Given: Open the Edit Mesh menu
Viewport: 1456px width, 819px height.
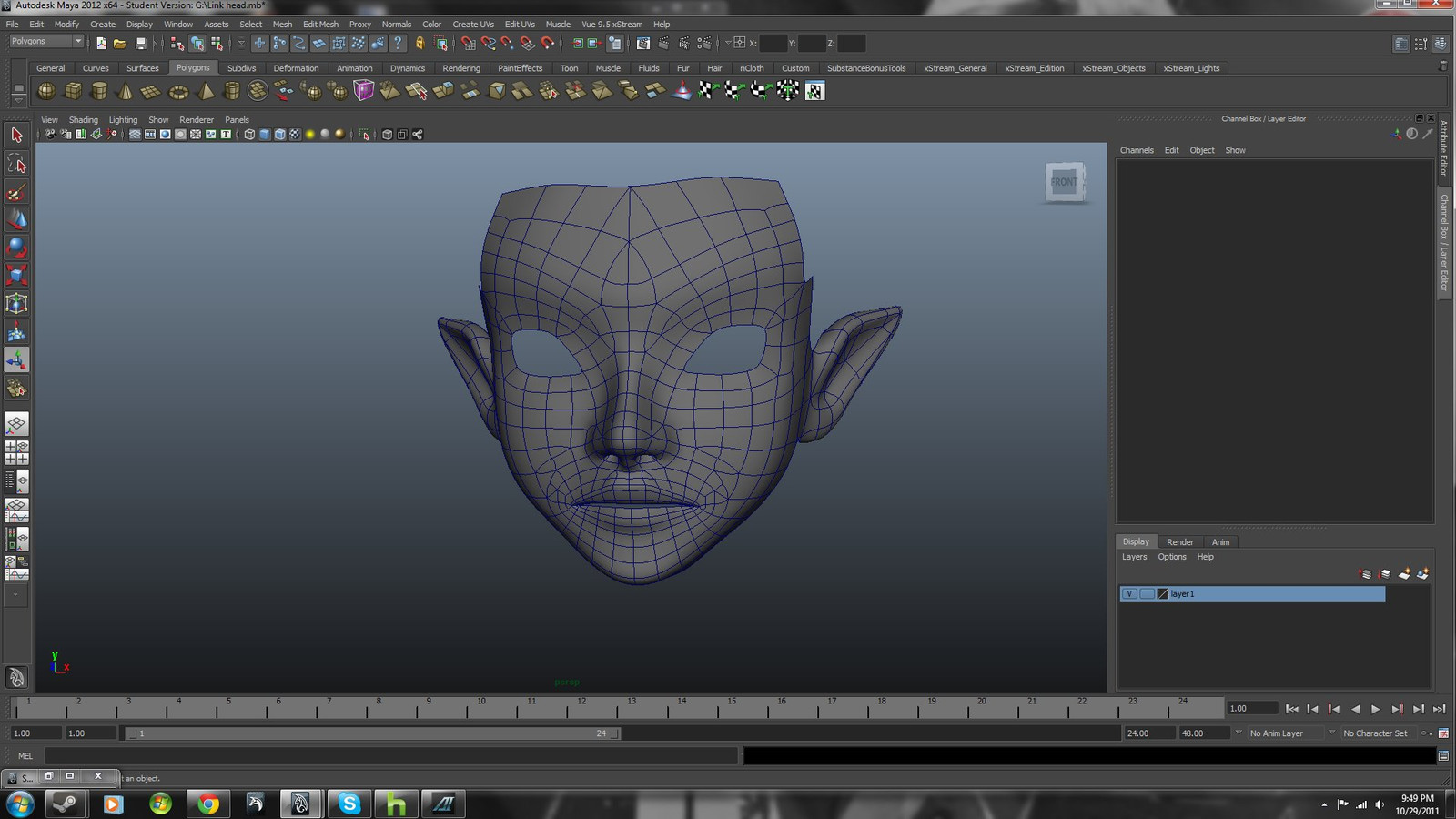Looking at the screenshot, I should [320, 25].
